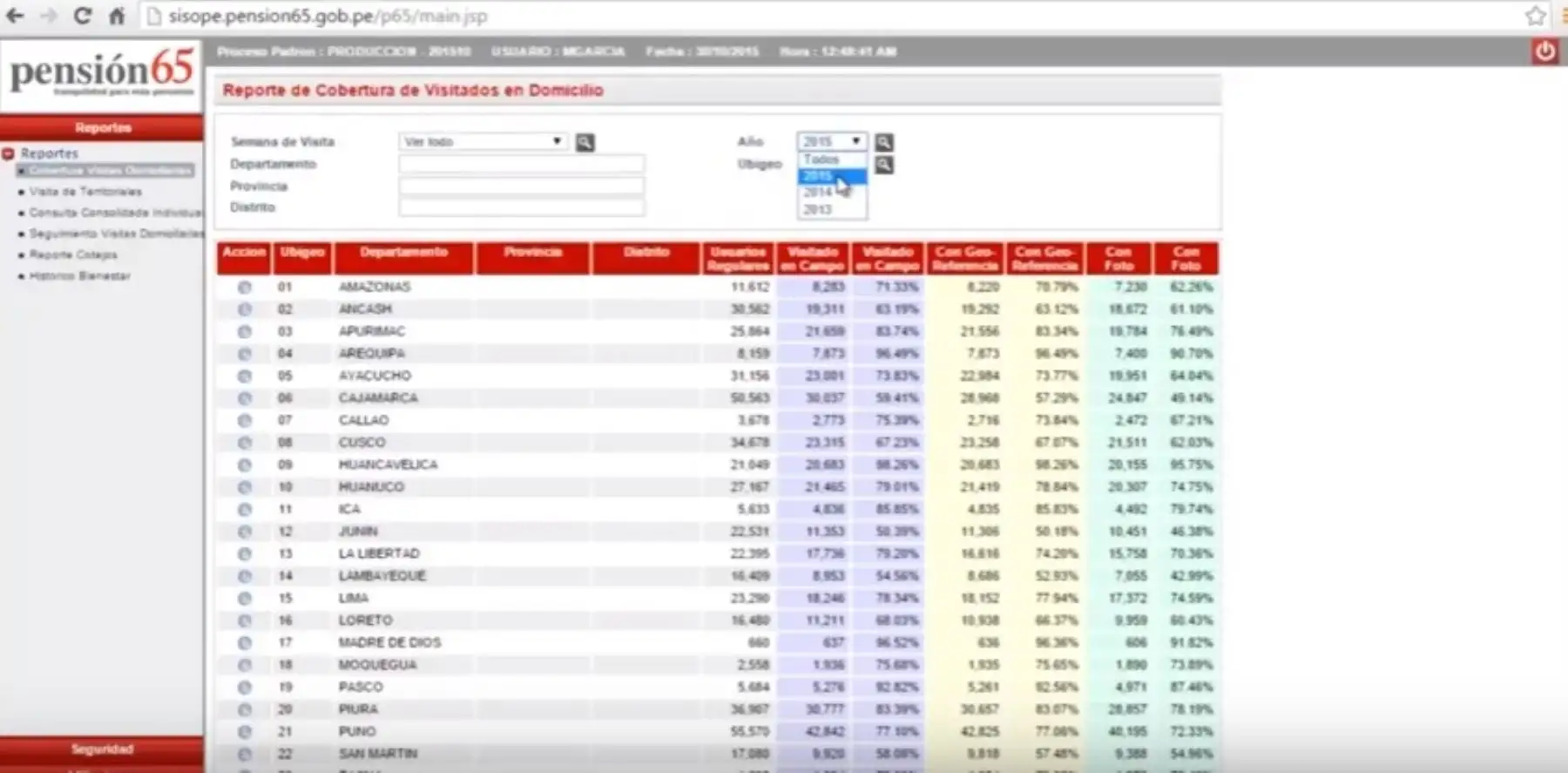This screenshot has height=773, width=1568.
Task: Click the Ubigeo column header
Action: (x=302, y=259)
